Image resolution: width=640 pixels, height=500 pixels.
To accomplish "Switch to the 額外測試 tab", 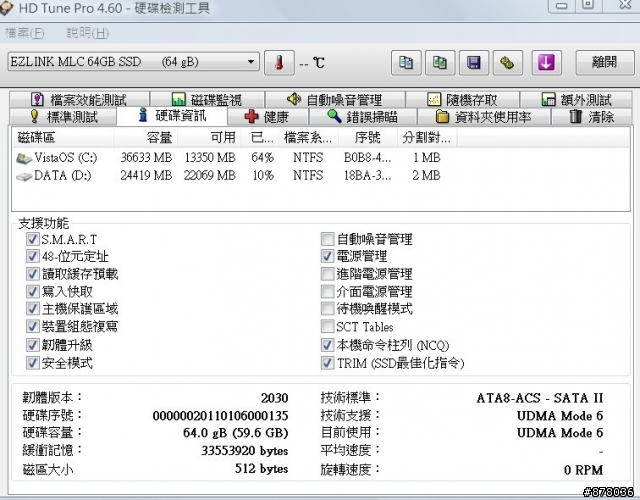I will (576, 100).
